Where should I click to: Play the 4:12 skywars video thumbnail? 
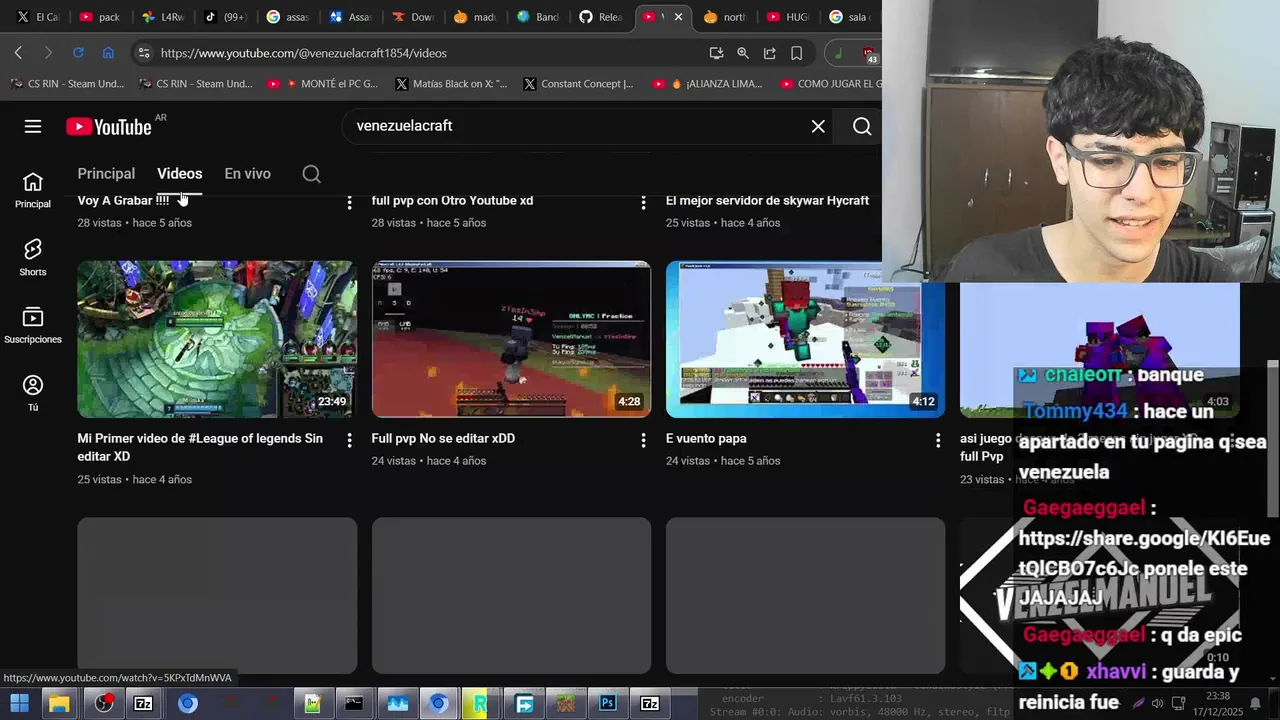coord(805,339)
